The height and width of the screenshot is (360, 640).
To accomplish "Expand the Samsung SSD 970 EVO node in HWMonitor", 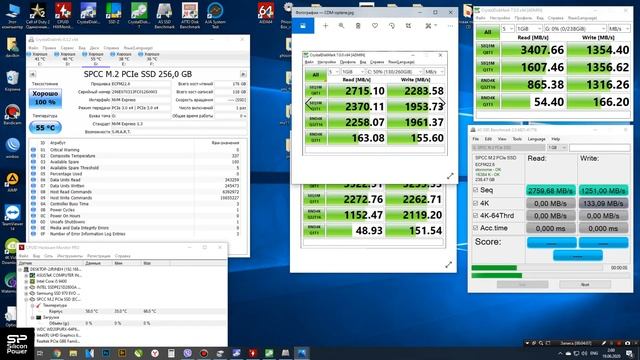I will [x=26, y=293].
